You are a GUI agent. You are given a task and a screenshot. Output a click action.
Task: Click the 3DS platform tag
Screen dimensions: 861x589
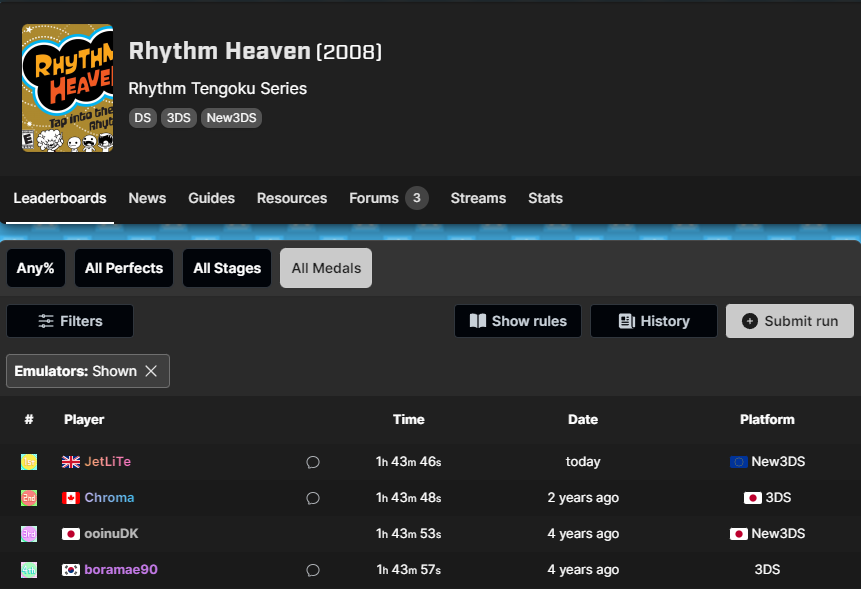pyautogui.click(x=178, y=118)
